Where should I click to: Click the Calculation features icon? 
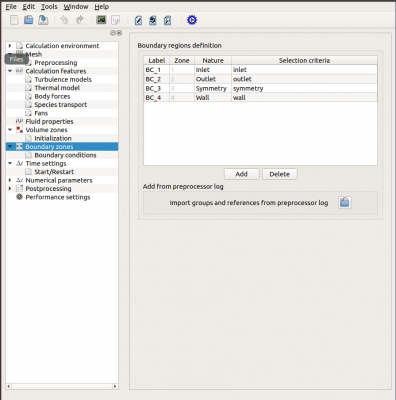[x=20, y=71]
